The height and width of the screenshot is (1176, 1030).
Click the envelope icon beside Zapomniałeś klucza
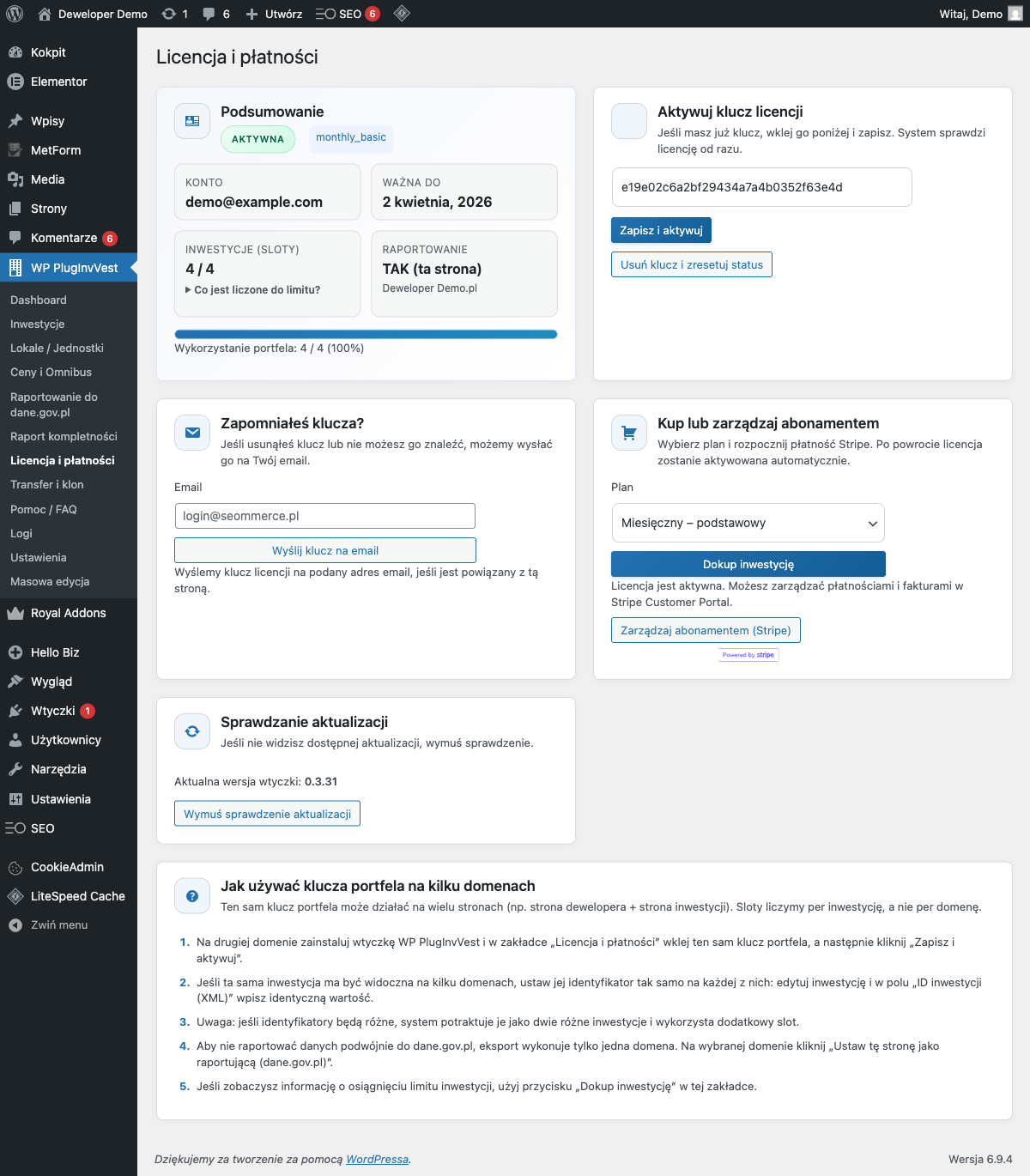click(x=192, y=433)
